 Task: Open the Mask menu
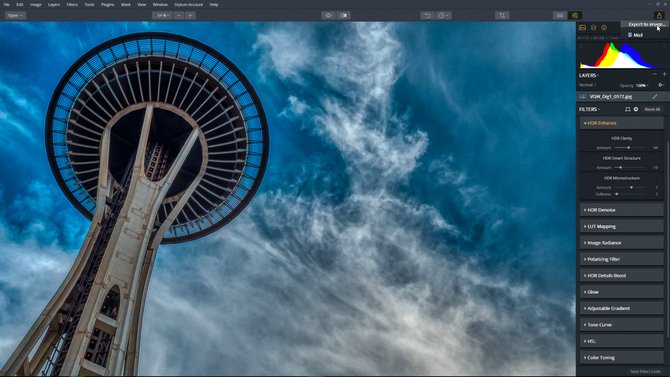click(126, 4)
